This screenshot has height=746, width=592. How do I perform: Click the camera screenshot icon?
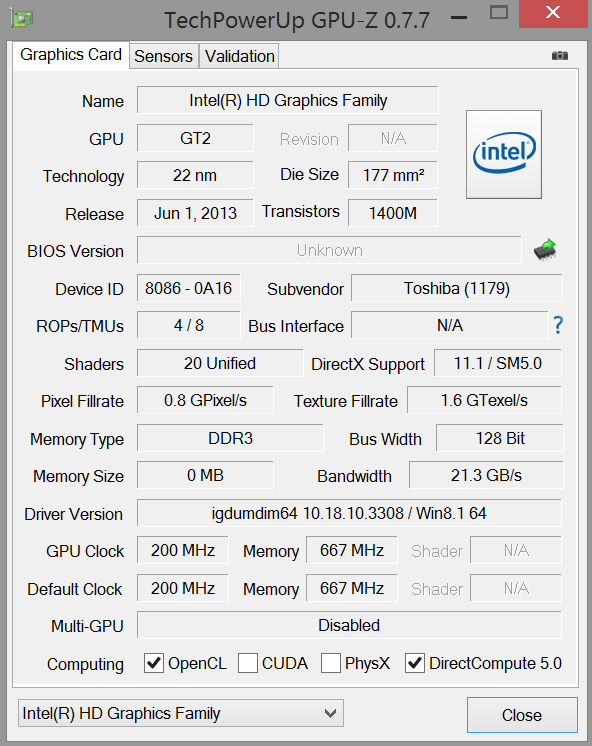tap(560, 56)
